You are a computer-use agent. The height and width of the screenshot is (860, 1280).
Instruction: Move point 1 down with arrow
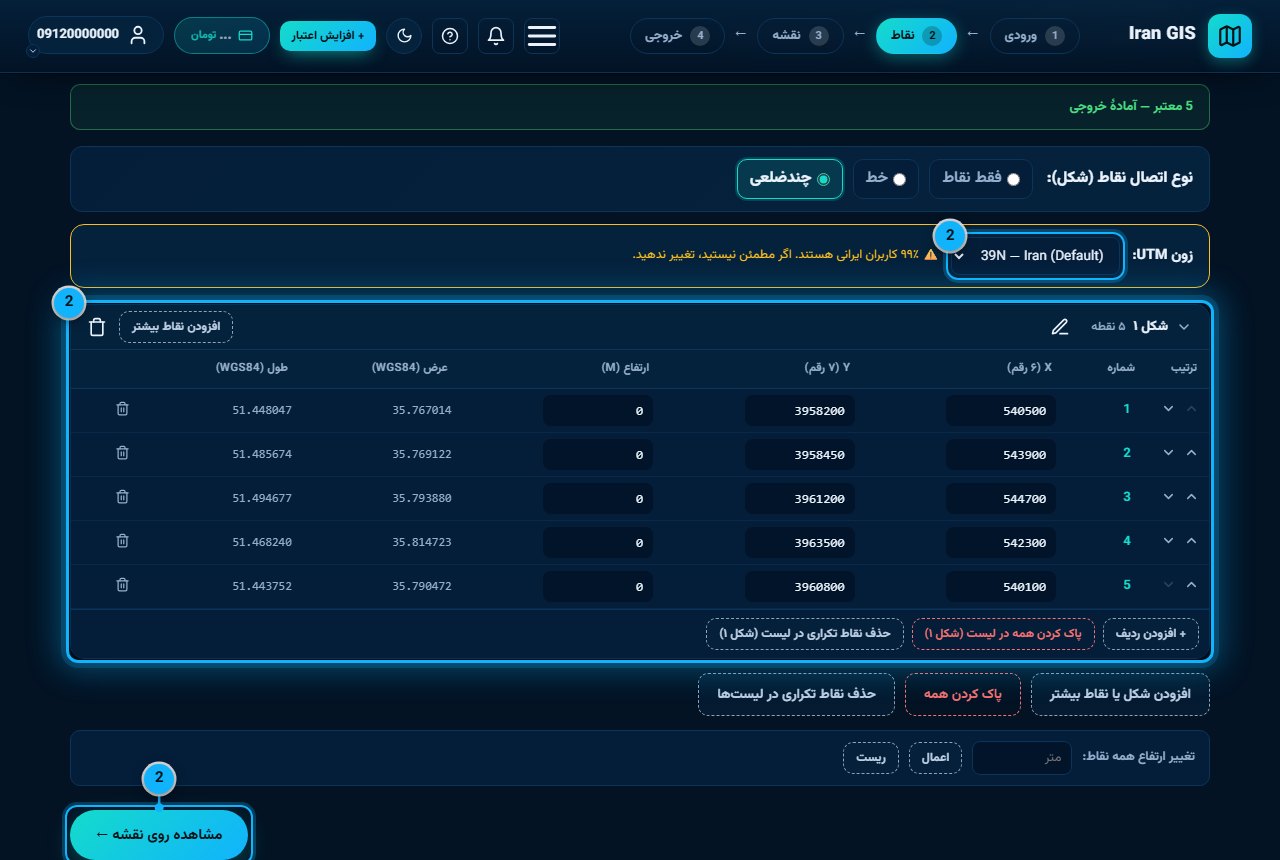pyautogui.click(x=1168, y=409)
